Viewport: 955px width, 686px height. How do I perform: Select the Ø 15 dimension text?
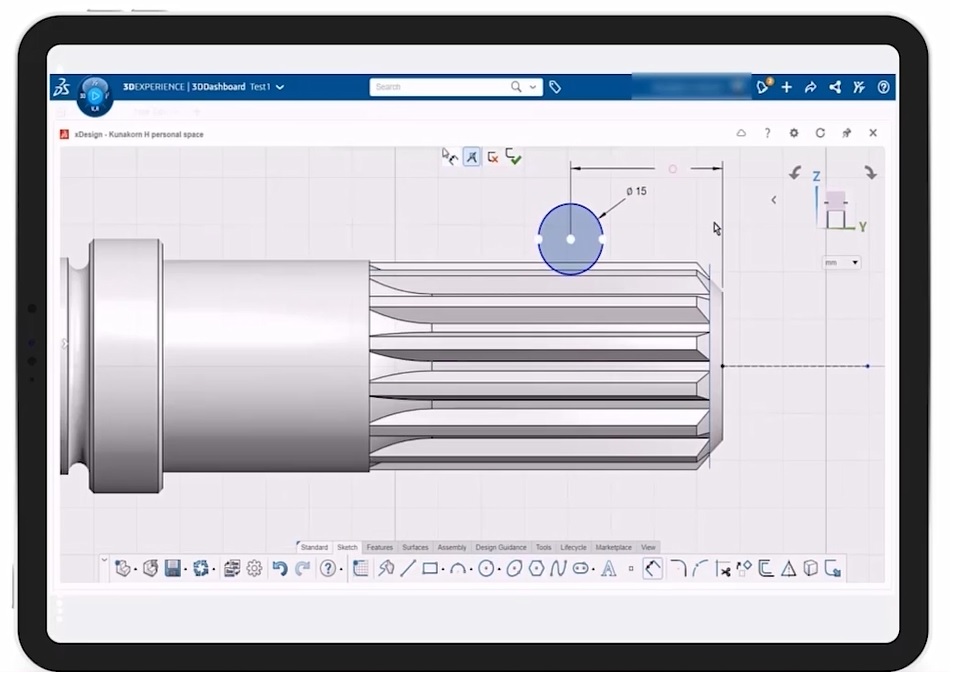636,191
